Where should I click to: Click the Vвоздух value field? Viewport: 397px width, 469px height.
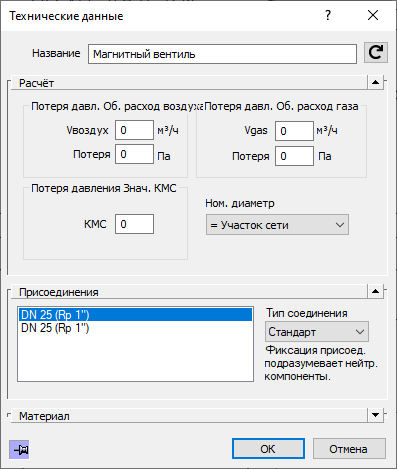coord(134,130)
